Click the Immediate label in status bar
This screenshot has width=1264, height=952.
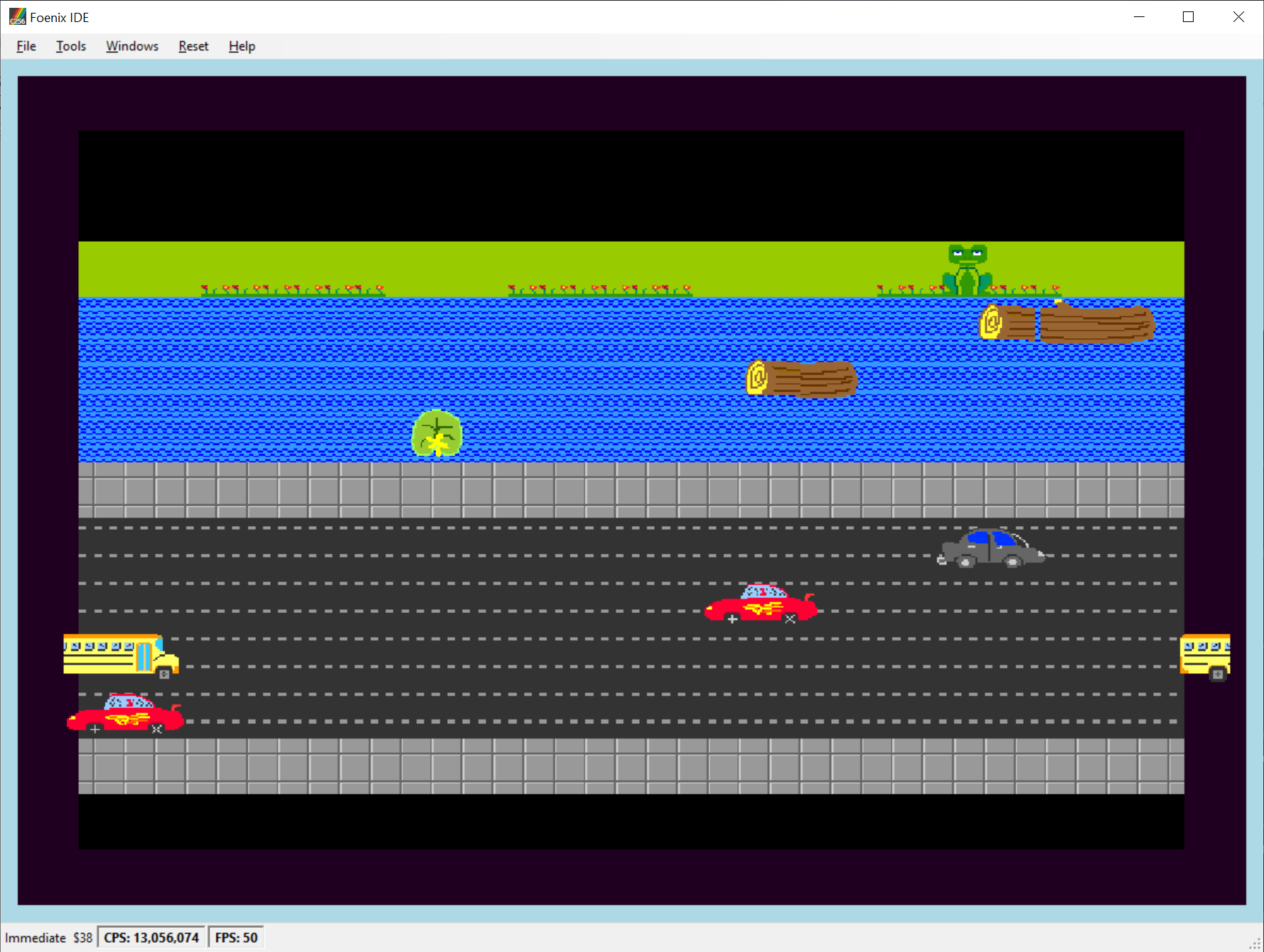coord(36,938)
